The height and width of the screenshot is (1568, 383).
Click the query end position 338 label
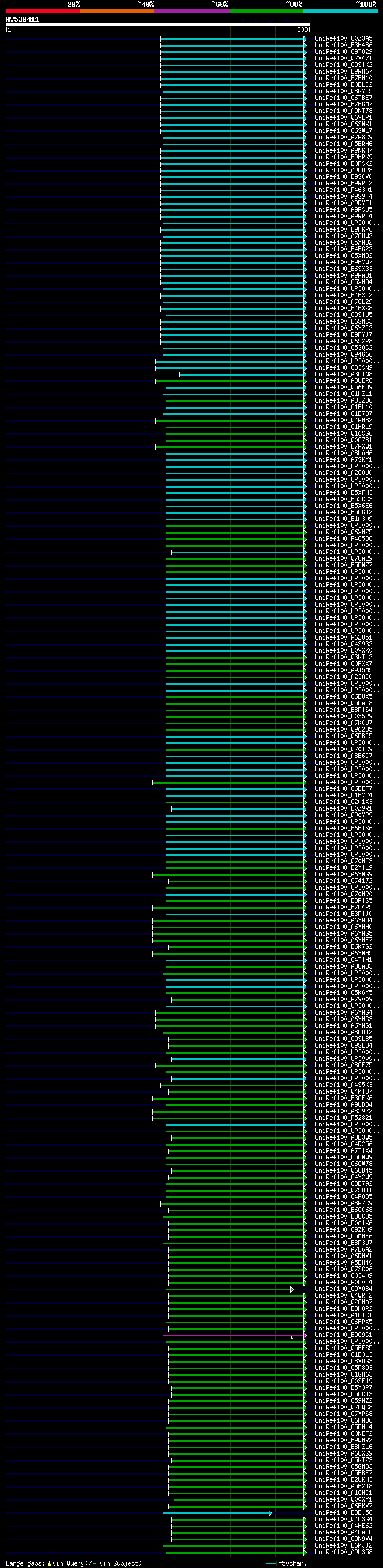click(x=303, y=29)
